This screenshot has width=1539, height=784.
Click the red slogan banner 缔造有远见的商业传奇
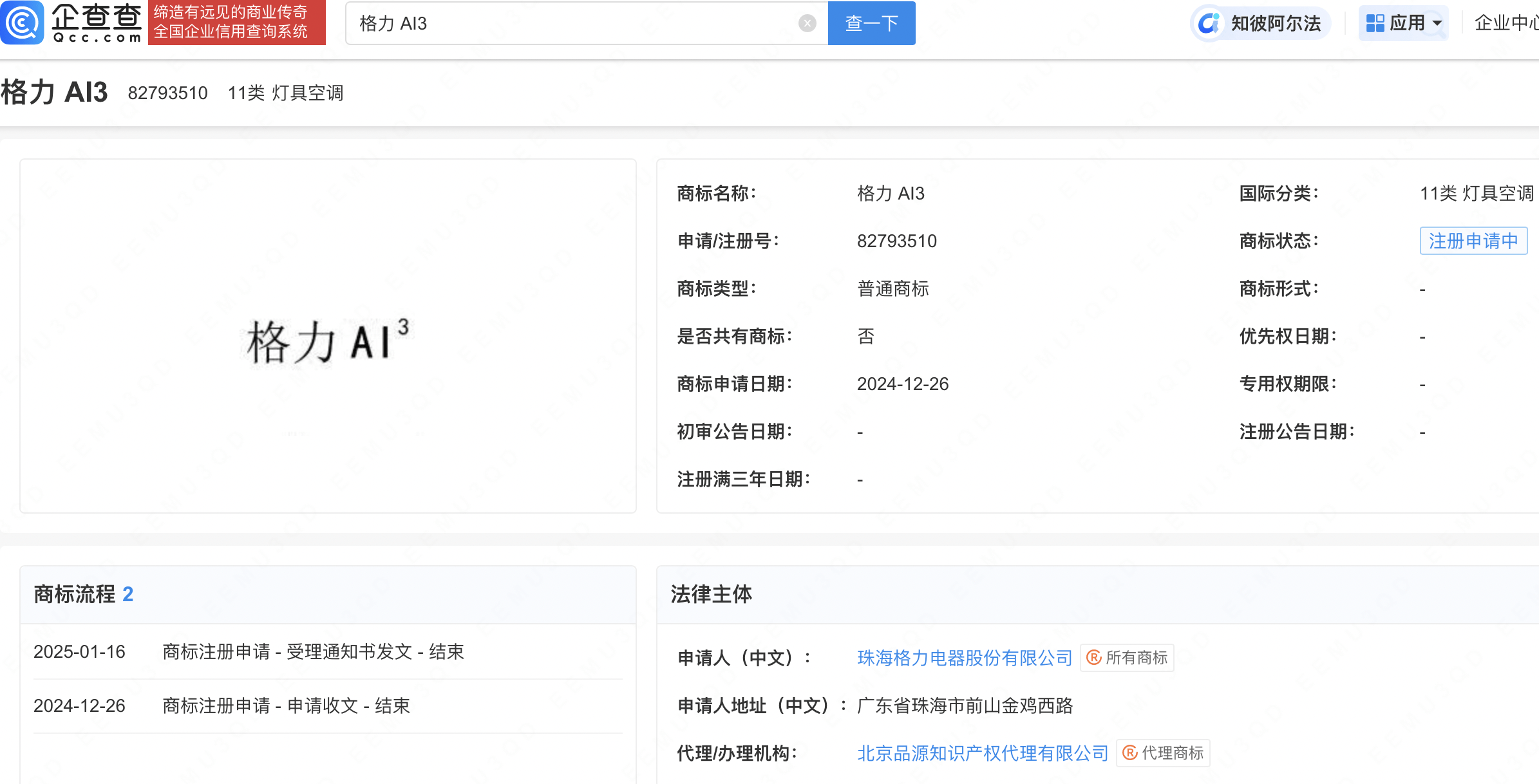pos(237,23)
